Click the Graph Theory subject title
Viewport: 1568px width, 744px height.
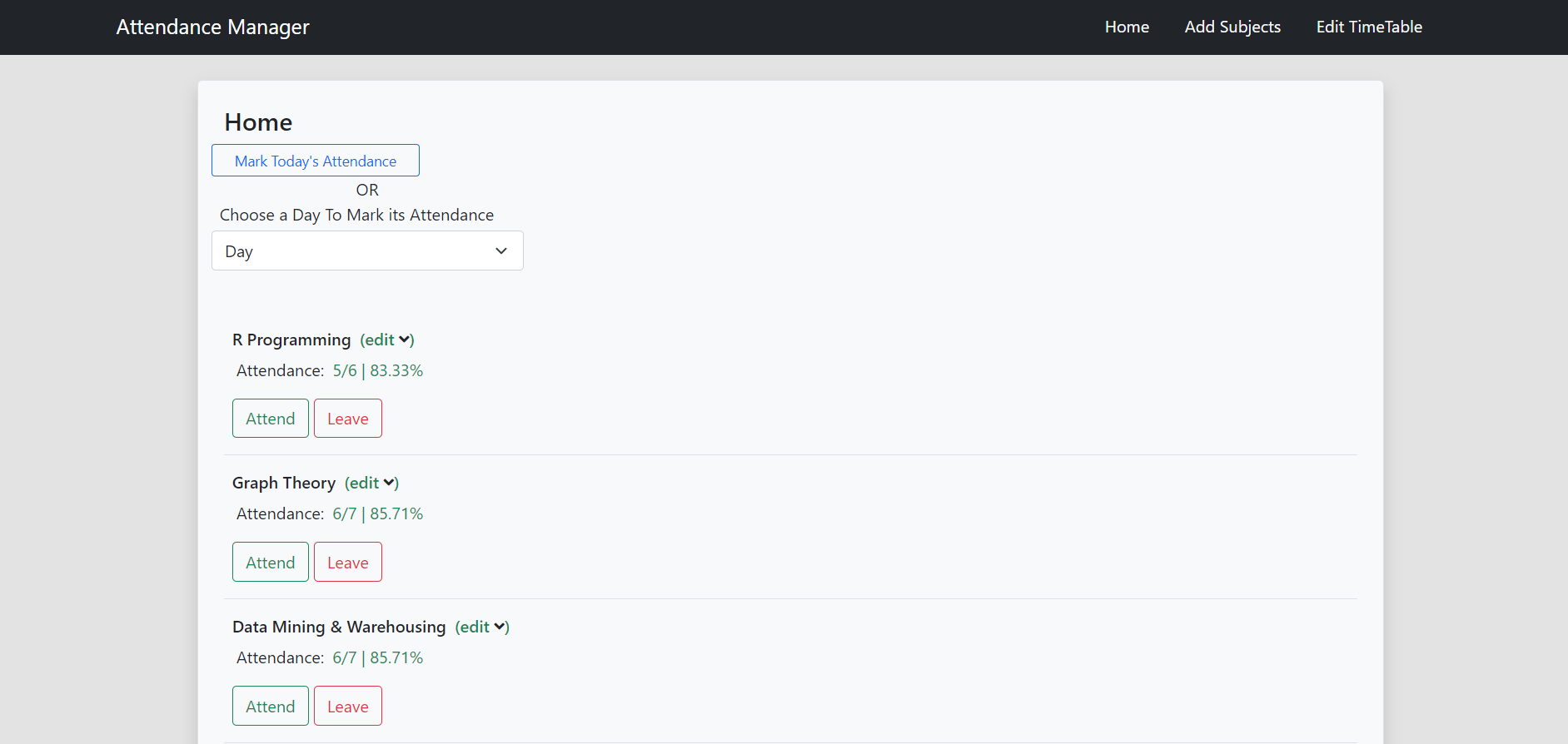click(x=284, y=483)
